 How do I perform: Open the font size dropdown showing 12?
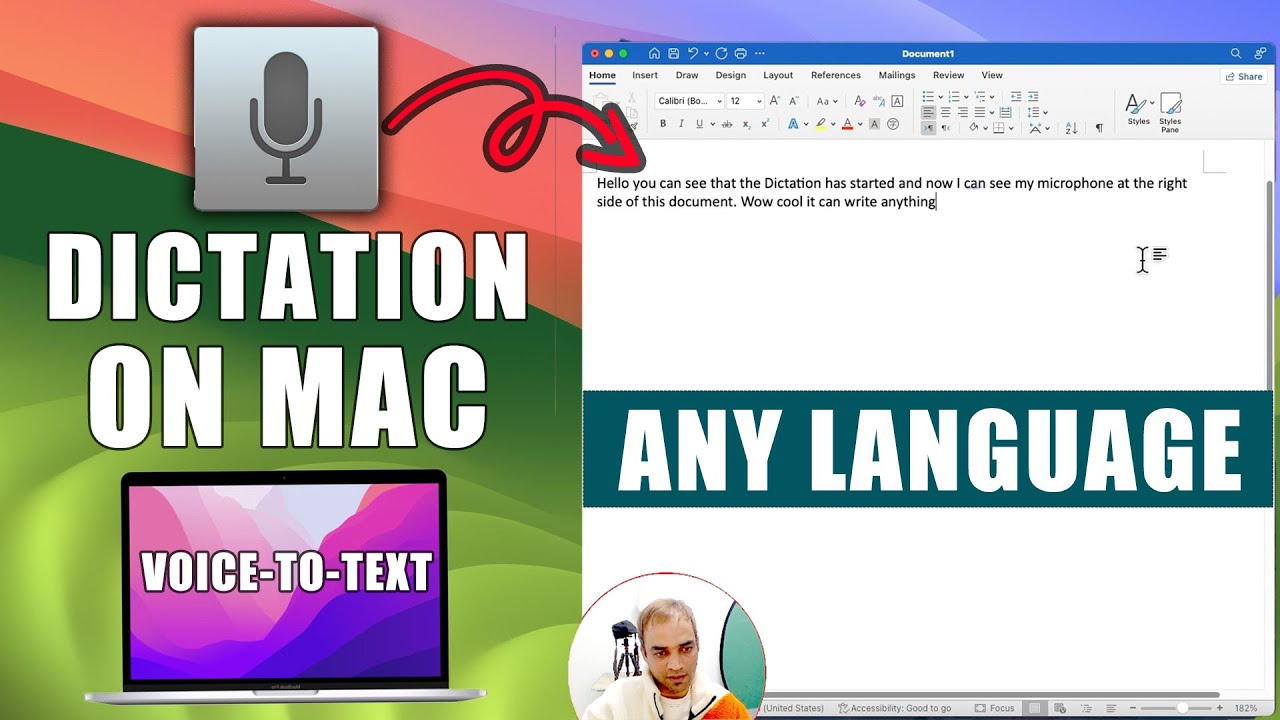(x=745, y=101)
